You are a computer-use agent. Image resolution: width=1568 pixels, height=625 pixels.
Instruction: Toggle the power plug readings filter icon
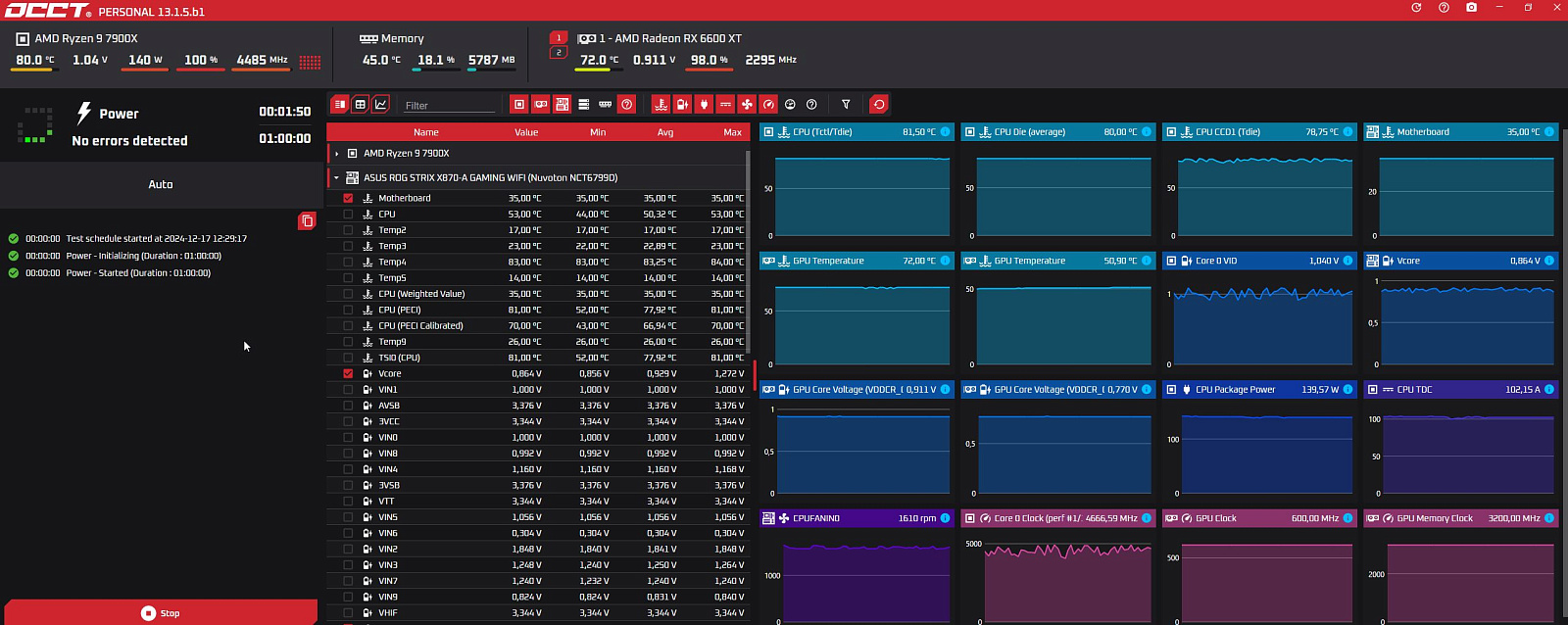(x=704, y=104)
